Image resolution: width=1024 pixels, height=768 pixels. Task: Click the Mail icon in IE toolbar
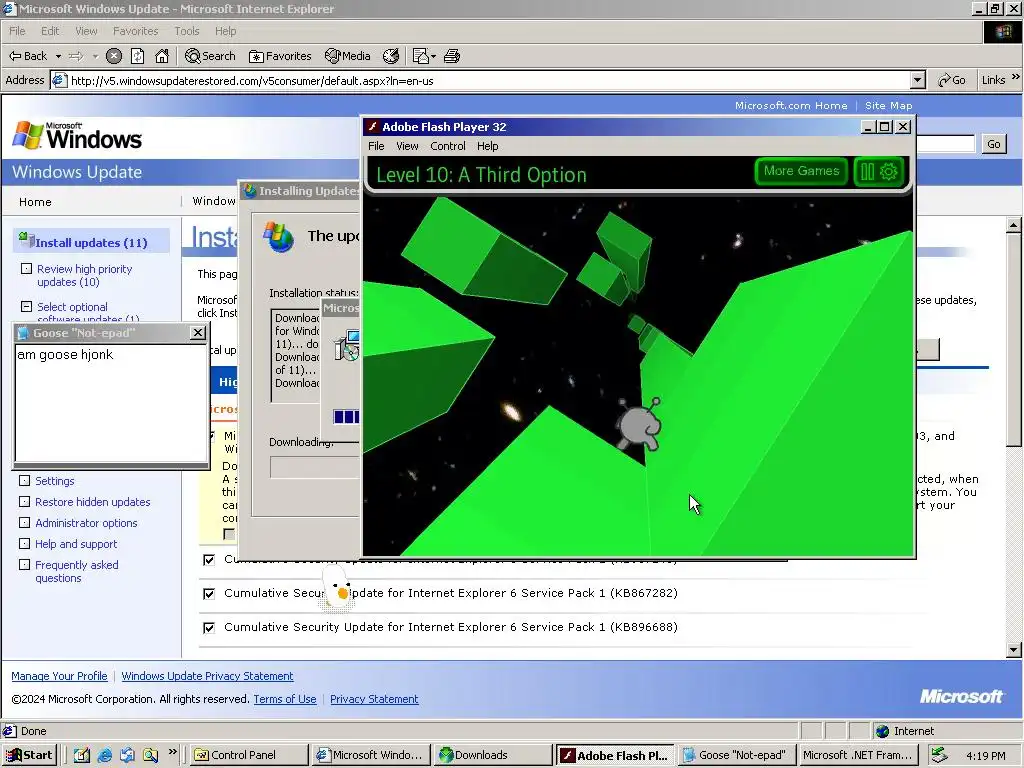tap(421, 56)
